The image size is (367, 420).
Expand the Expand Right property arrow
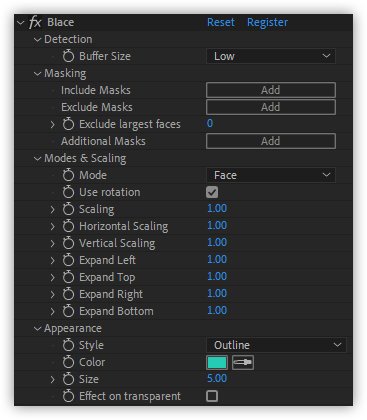52,294
